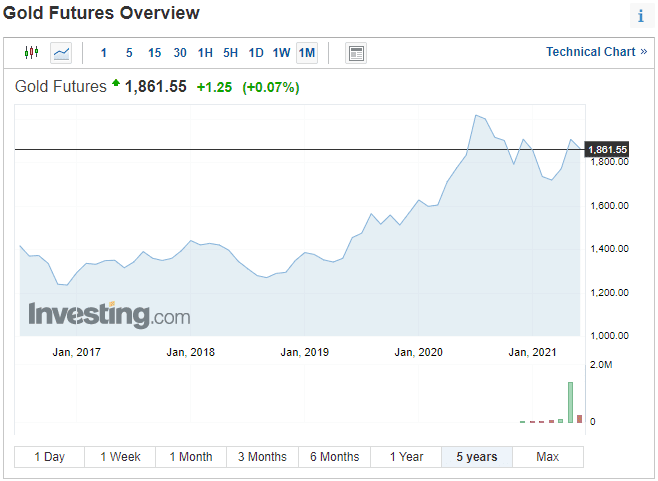Viewport: 658px width, 481px height.
Task: Open the news overlay icon
Action: [x=356, y=53]
